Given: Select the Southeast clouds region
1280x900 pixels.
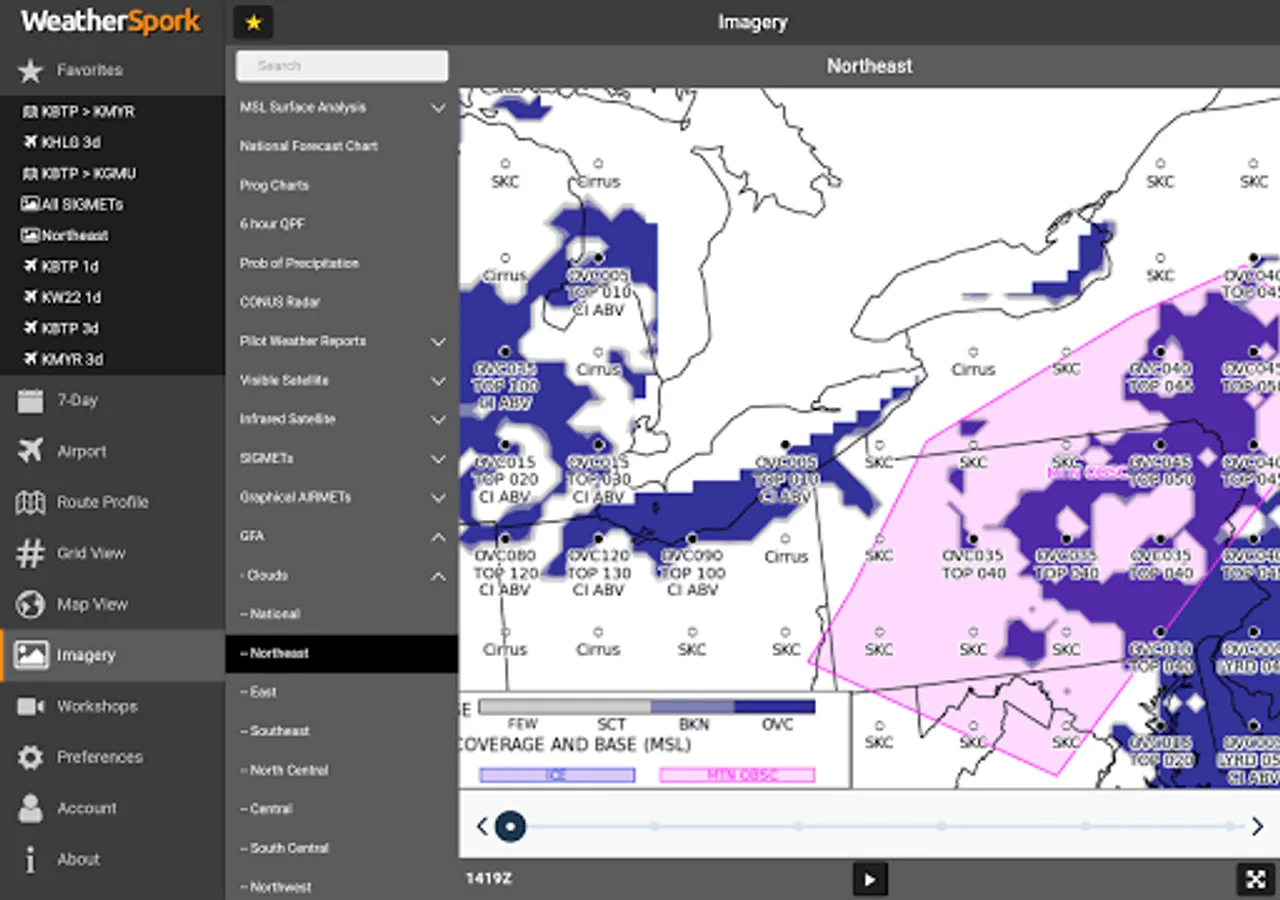Looking at the screenshot, I should pos(280,731).
